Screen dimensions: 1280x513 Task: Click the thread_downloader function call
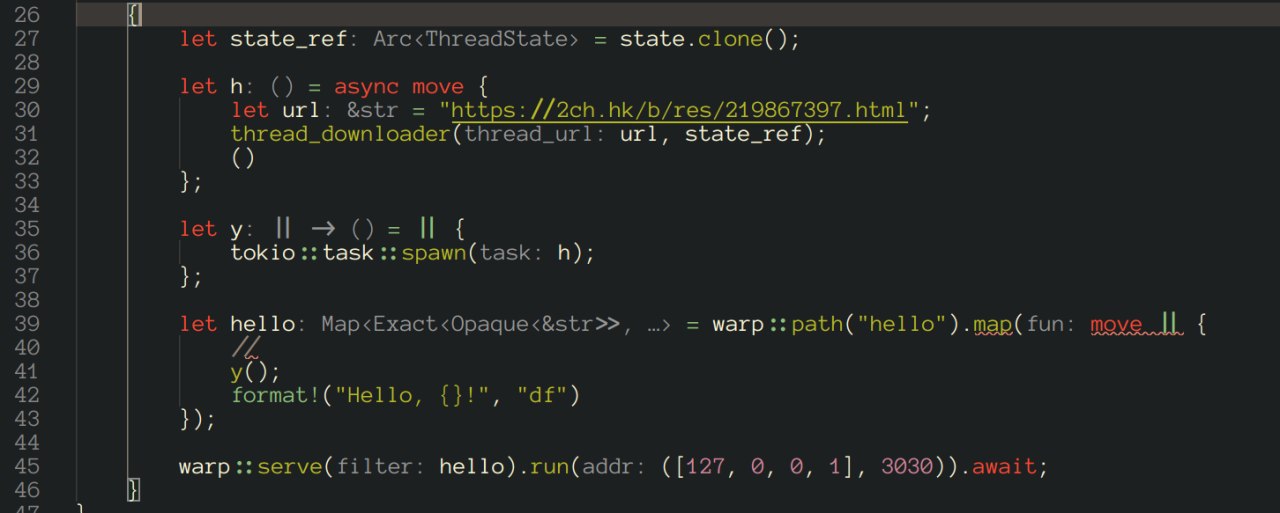(x=341, y=134)
